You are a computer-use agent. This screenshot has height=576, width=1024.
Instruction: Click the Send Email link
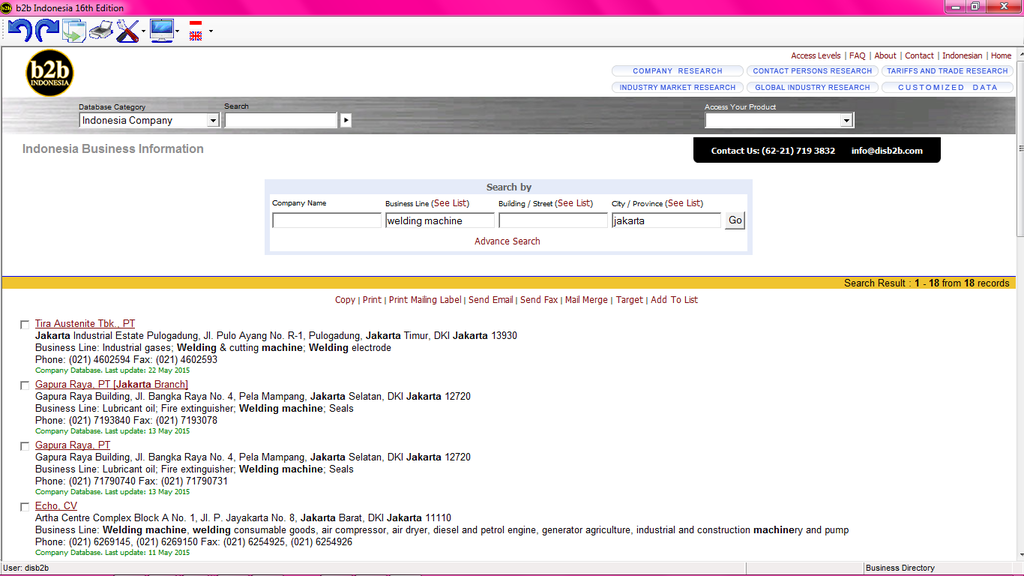click(x=490, y=300)
